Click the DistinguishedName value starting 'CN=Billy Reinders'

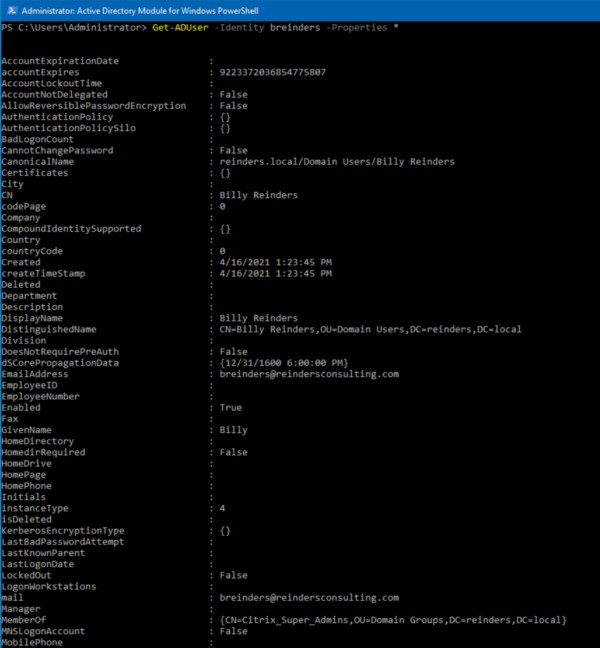coord(370,329)
